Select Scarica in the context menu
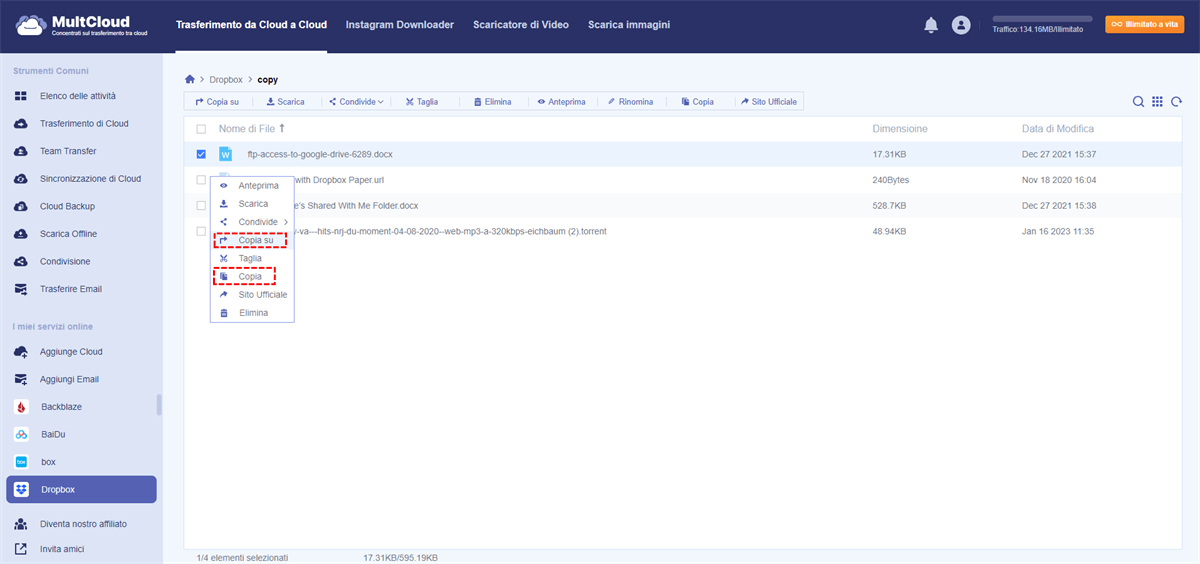1200x564 pixels. point(252,204)
